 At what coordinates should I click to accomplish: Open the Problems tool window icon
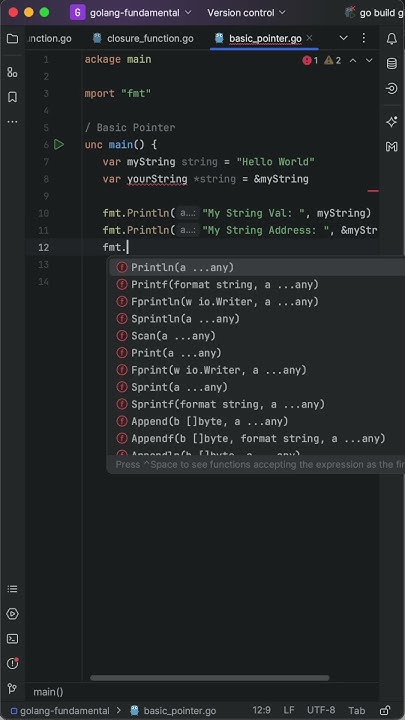pyautogui.click(x=12, y=664)
